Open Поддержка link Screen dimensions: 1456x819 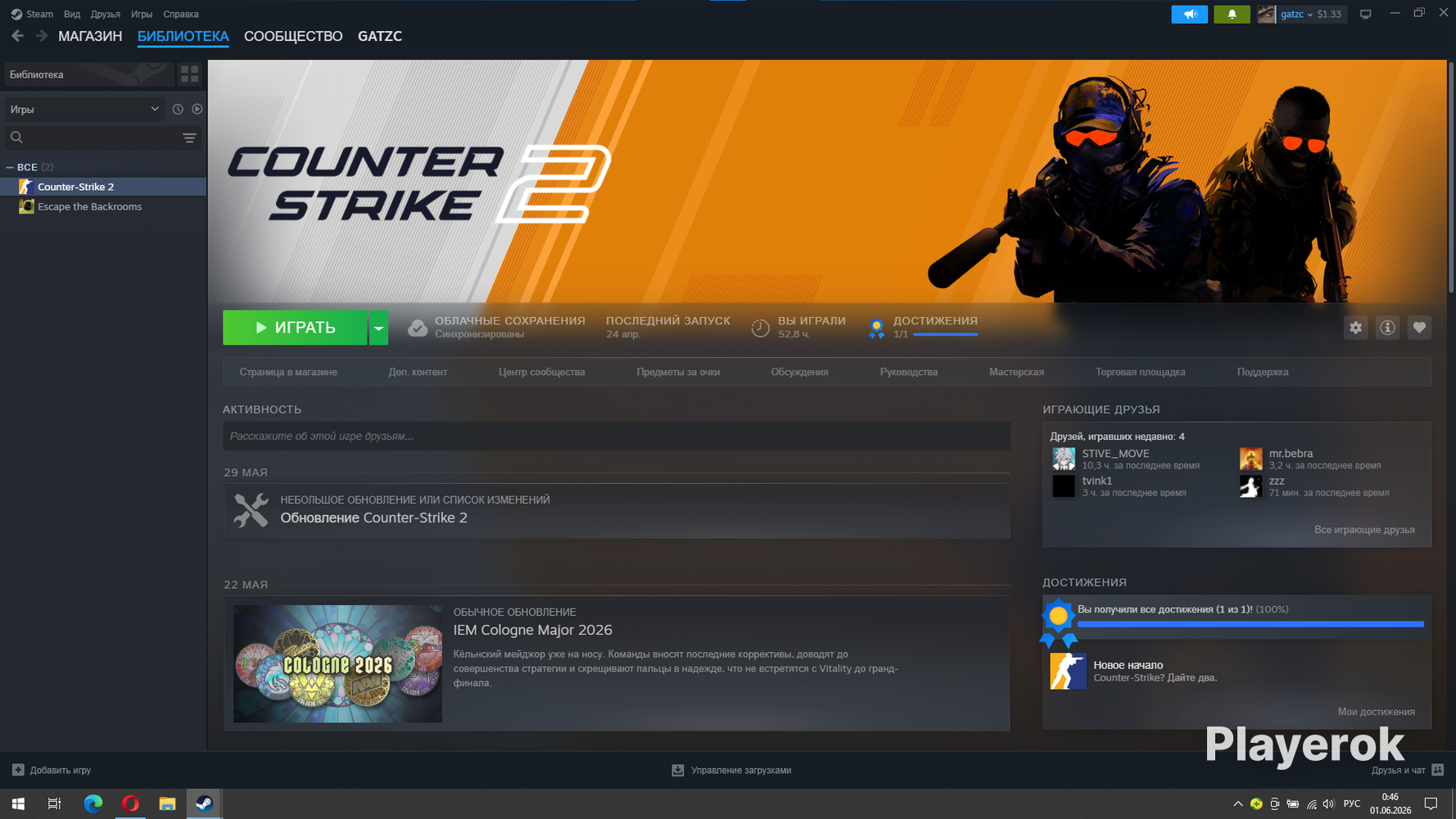(x=1263, y=372)
